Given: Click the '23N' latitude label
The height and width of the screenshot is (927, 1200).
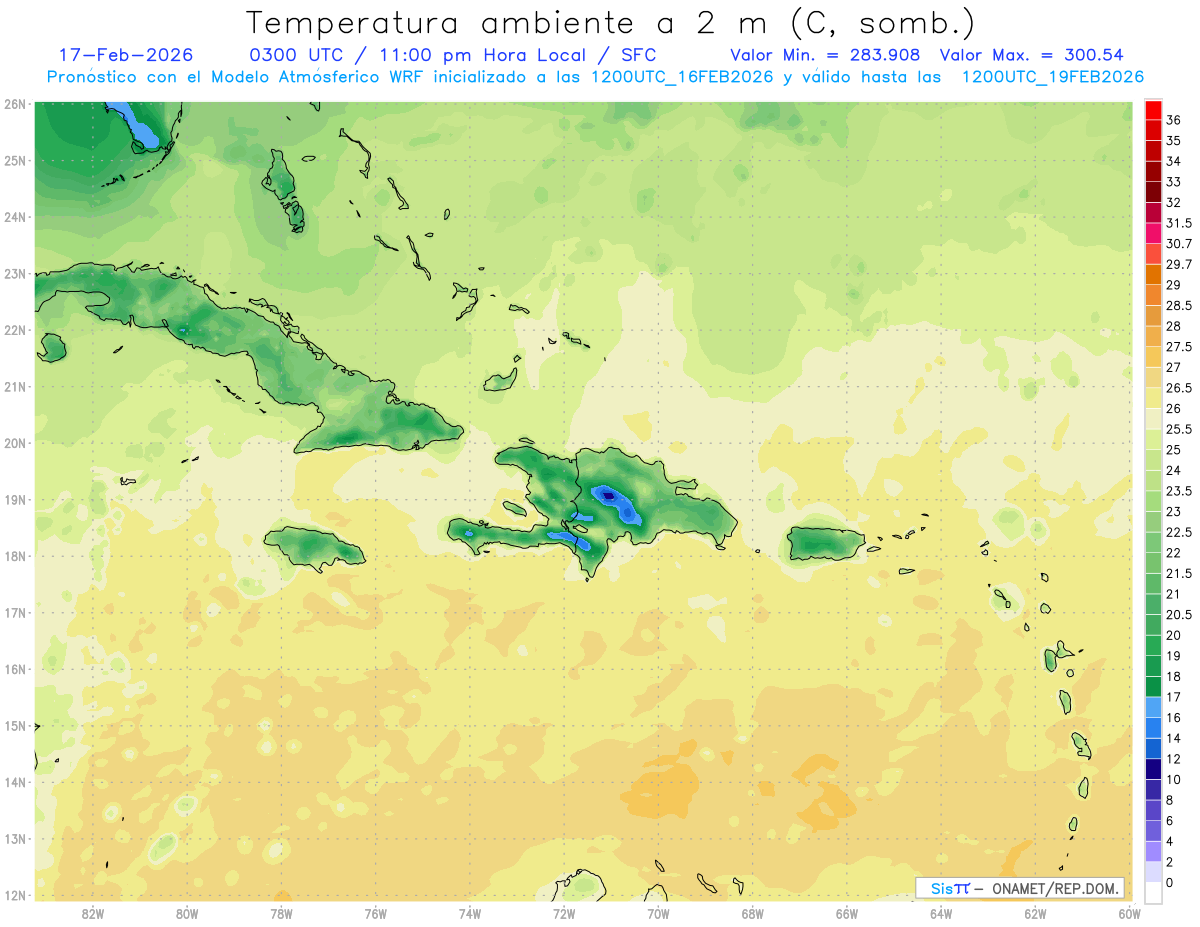Looking at the screenshot, I should [14, 274].
